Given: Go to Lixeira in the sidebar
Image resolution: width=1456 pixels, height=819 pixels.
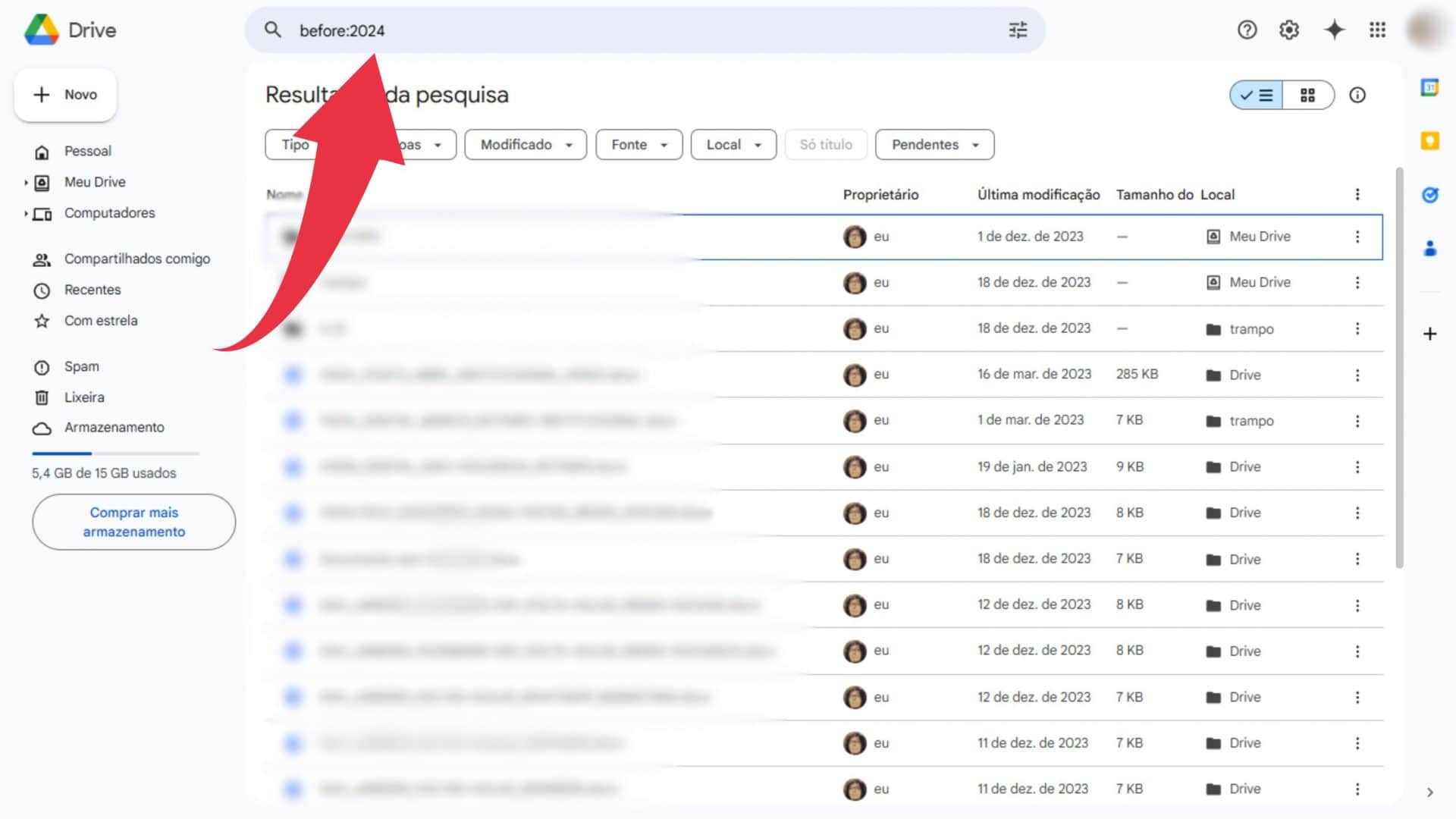Looking at the screenshot, I should (x=84, y=397).
